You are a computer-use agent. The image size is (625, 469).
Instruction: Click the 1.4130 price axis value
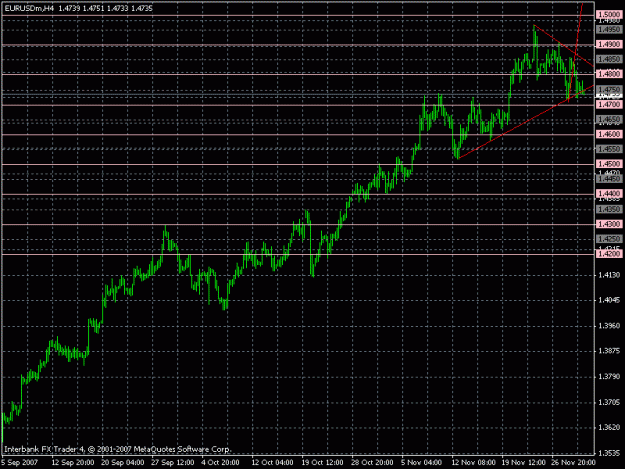point(609,275)
